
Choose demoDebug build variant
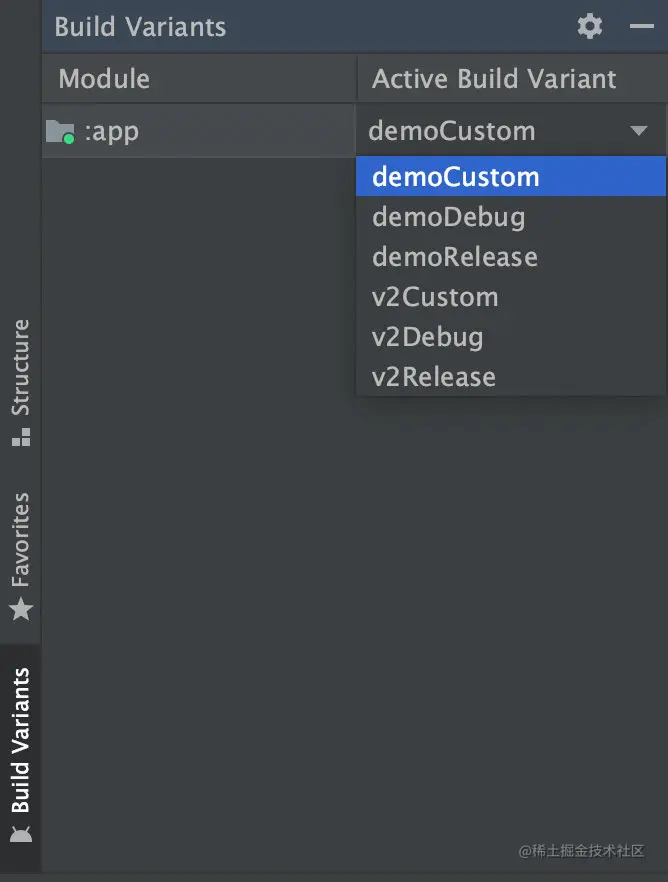tap(449, 217)
